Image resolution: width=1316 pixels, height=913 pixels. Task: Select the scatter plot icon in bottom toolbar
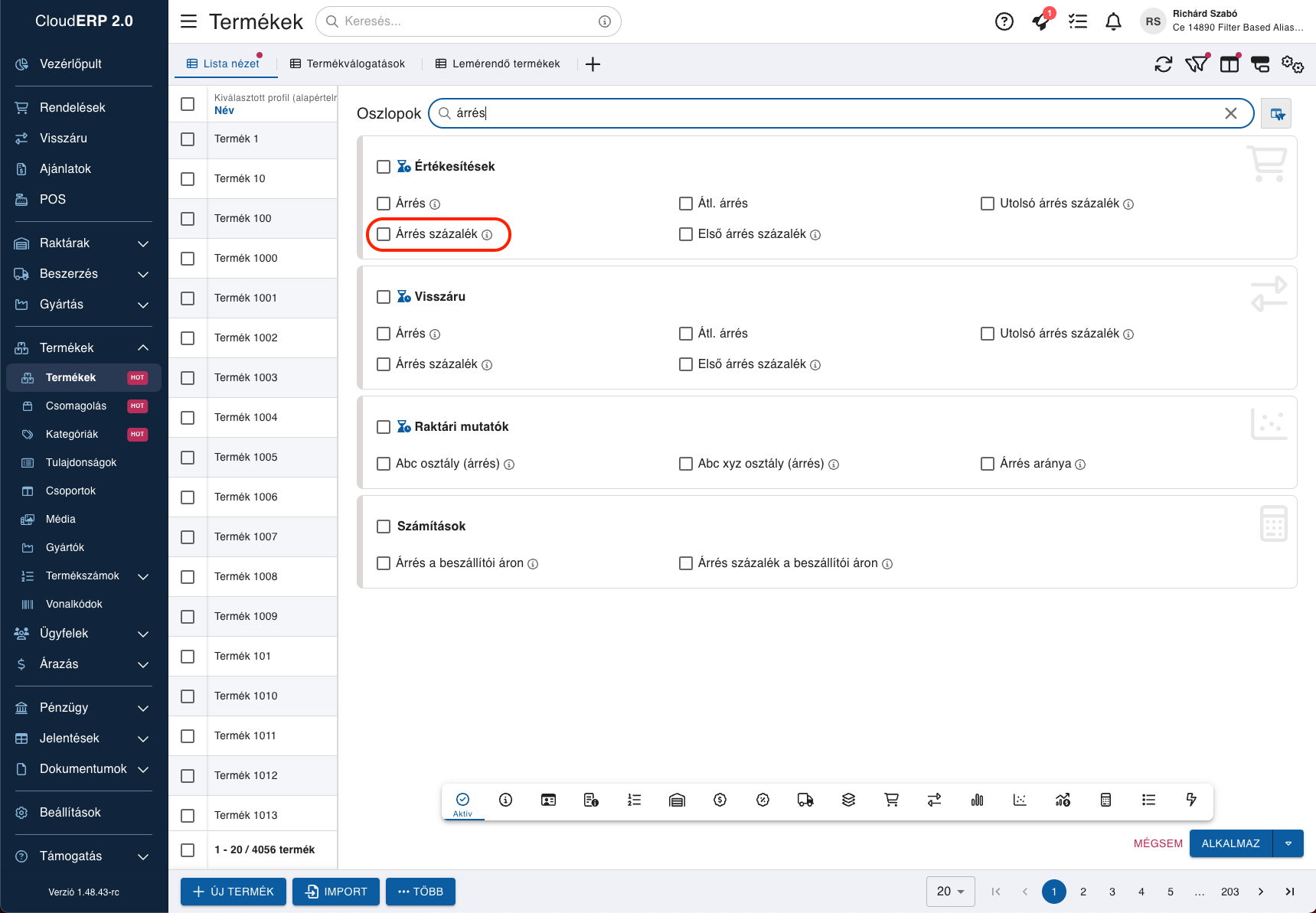point(1020,800)
